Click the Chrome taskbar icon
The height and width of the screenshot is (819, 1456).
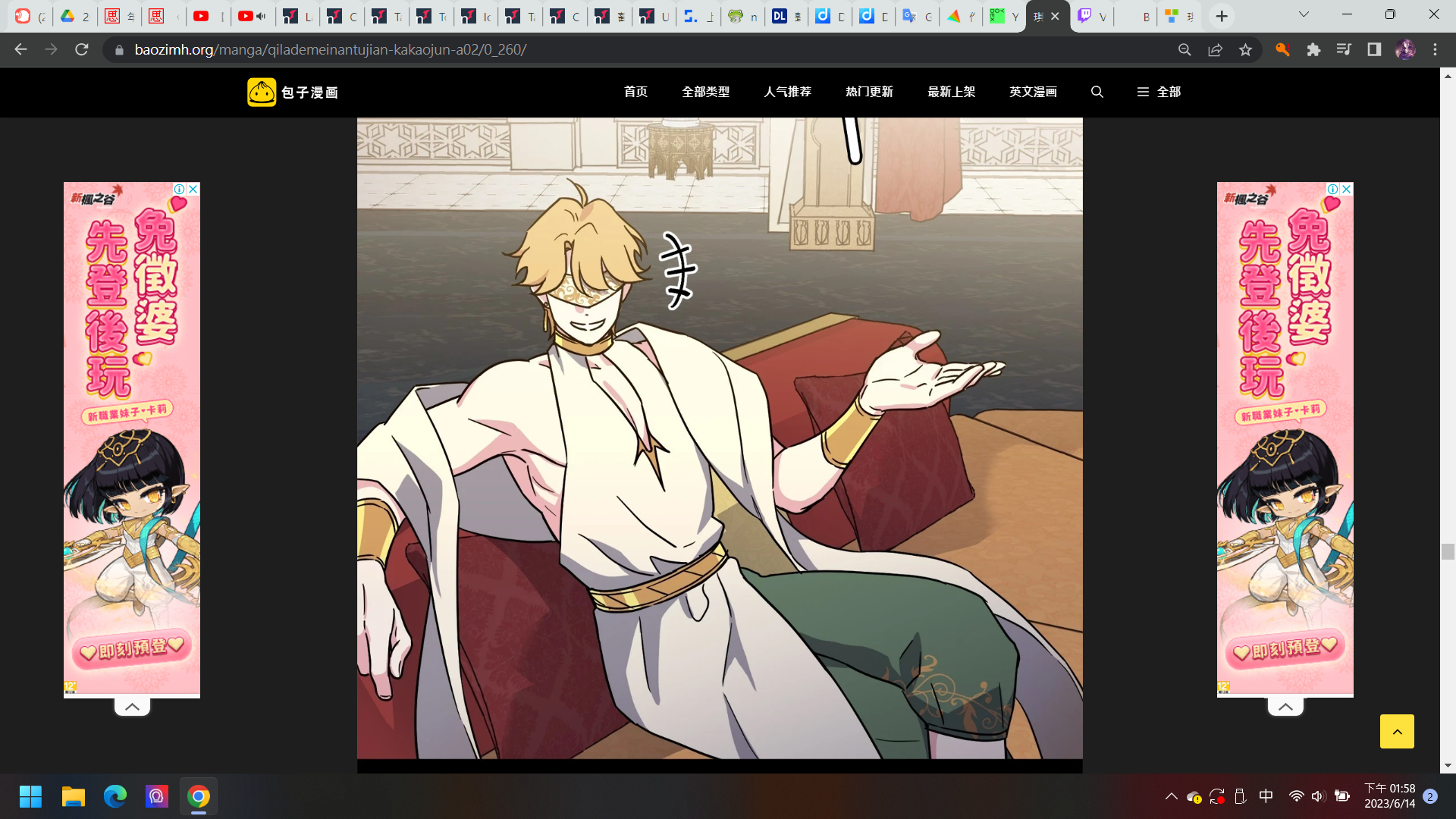pyautogui.click(x=199, y=796)
